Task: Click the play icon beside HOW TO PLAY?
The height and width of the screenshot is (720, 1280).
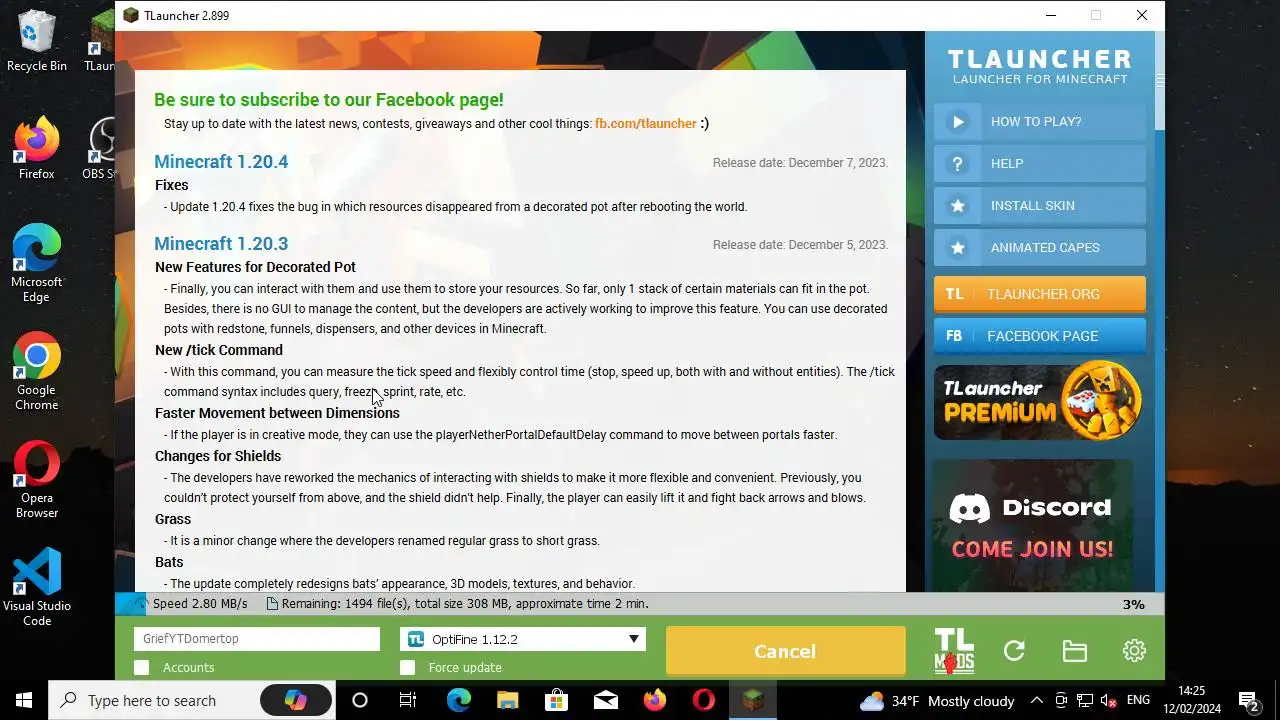Action: 958,122
